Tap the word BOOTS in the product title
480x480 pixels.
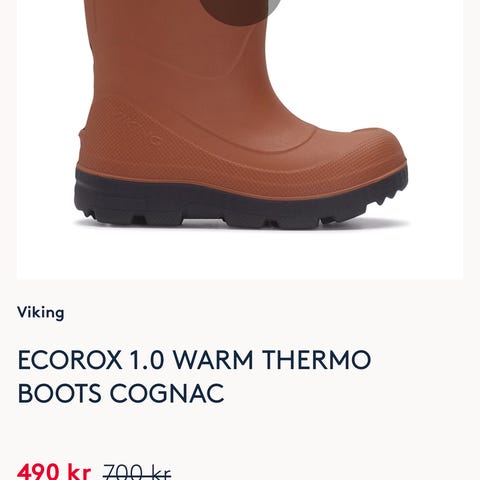[x=59, y=393]
